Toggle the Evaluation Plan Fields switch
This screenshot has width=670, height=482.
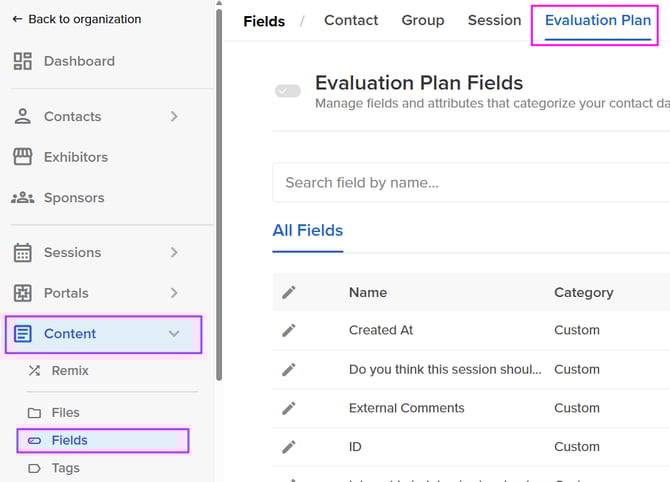click(288, 91)
